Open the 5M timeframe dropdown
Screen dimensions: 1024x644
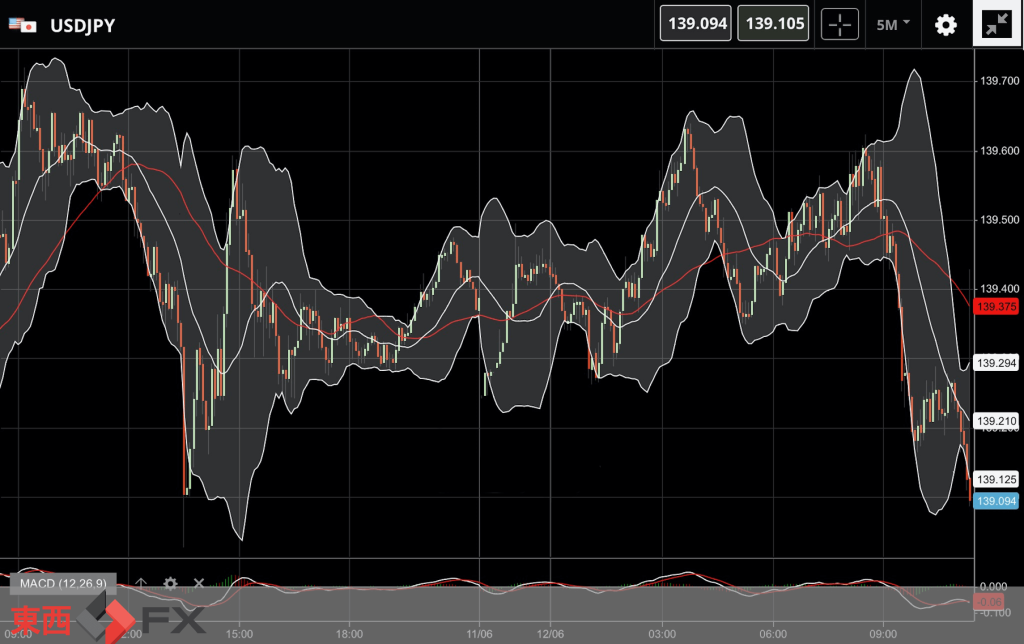[x=893, y=25]
